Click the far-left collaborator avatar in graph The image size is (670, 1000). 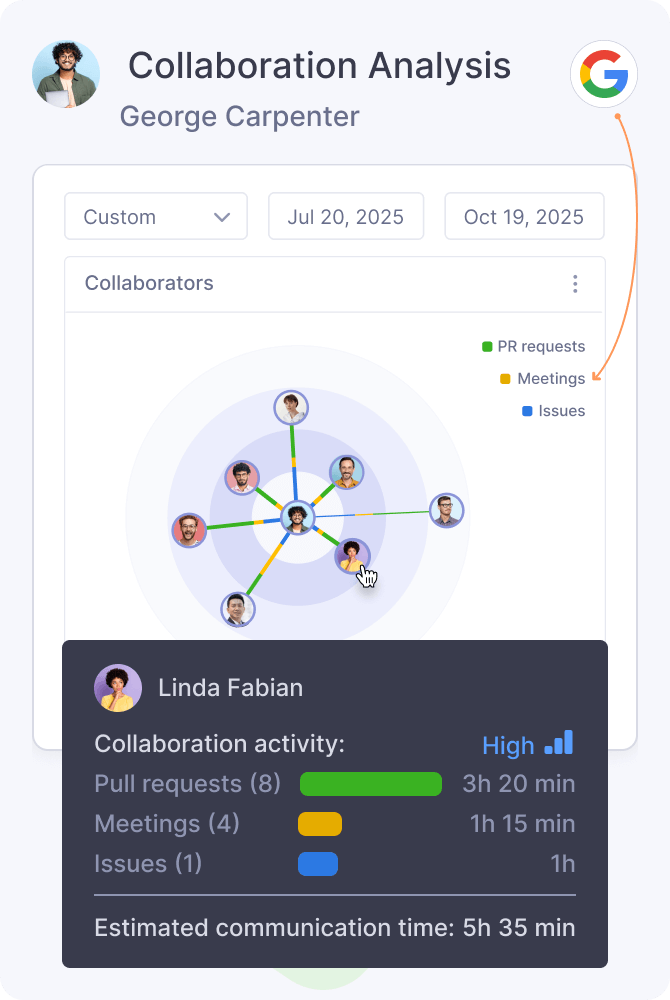[188, 530]
